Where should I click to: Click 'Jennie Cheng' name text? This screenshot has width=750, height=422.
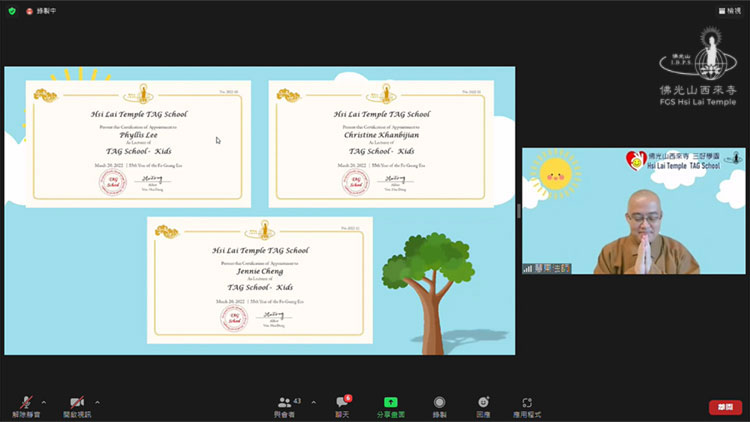click(x=260, y=271)
